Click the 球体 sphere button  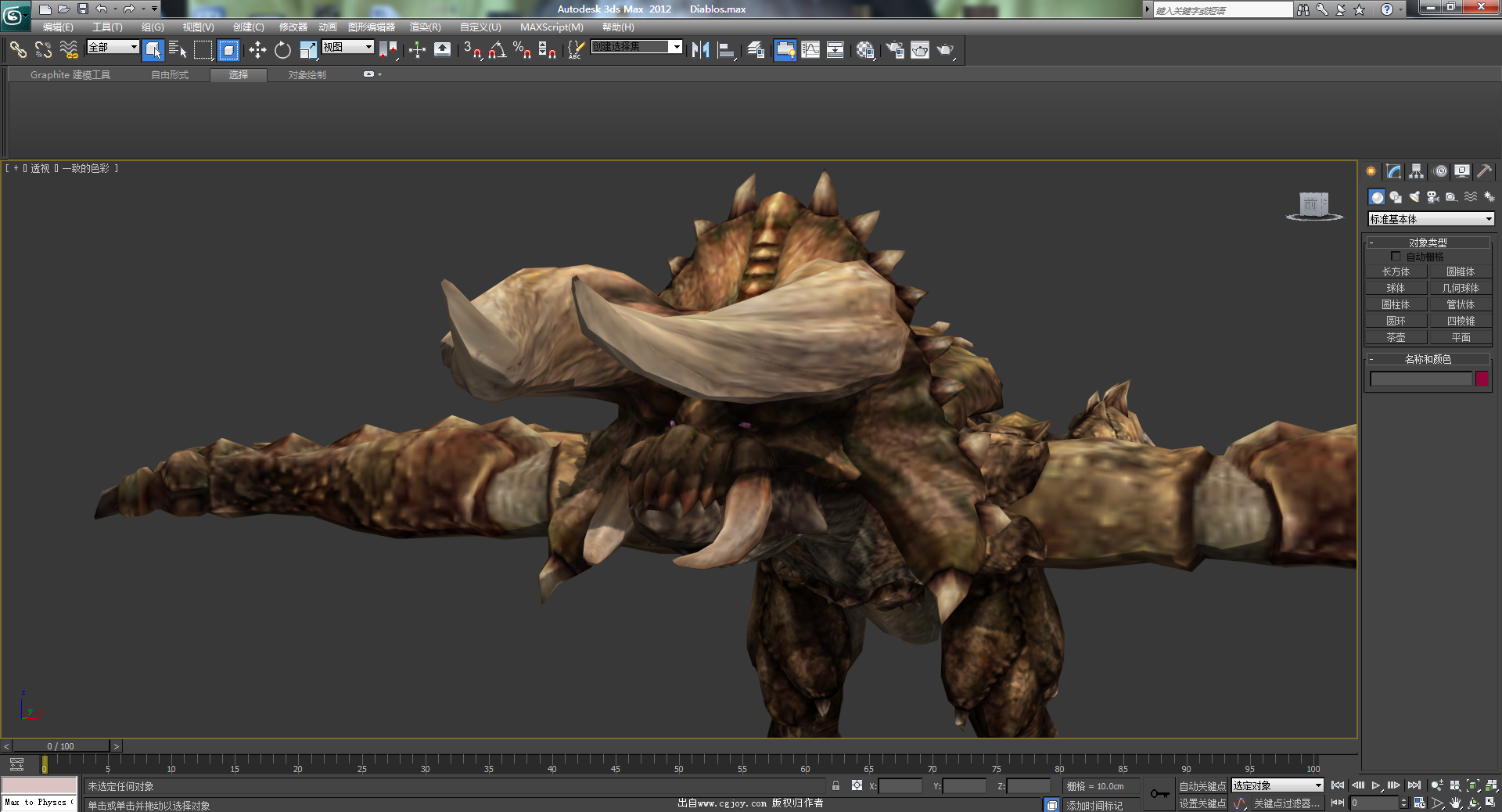tap(1396, 288)
